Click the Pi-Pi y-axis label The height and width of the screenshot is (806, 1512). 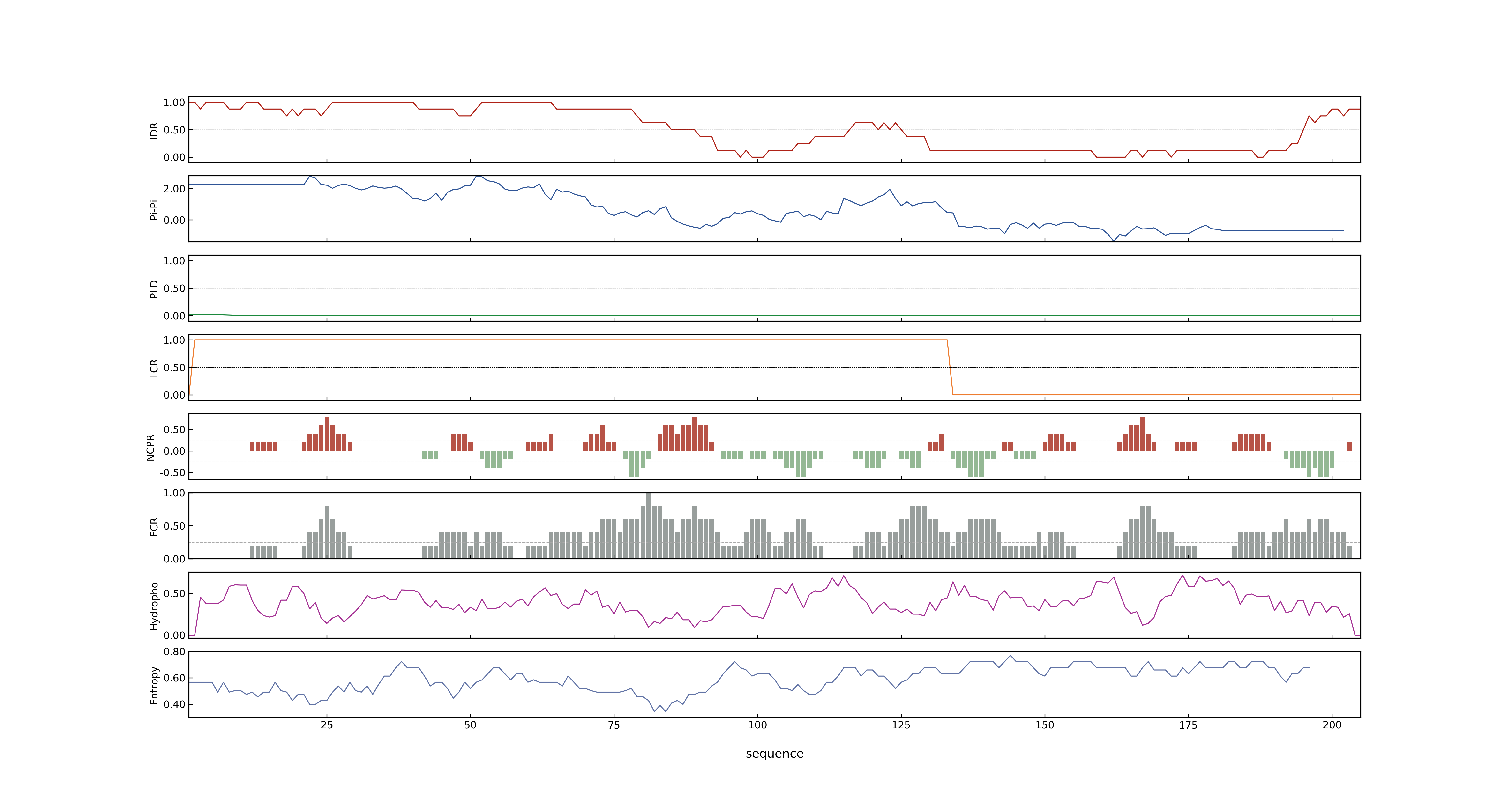tap(154, 209)
